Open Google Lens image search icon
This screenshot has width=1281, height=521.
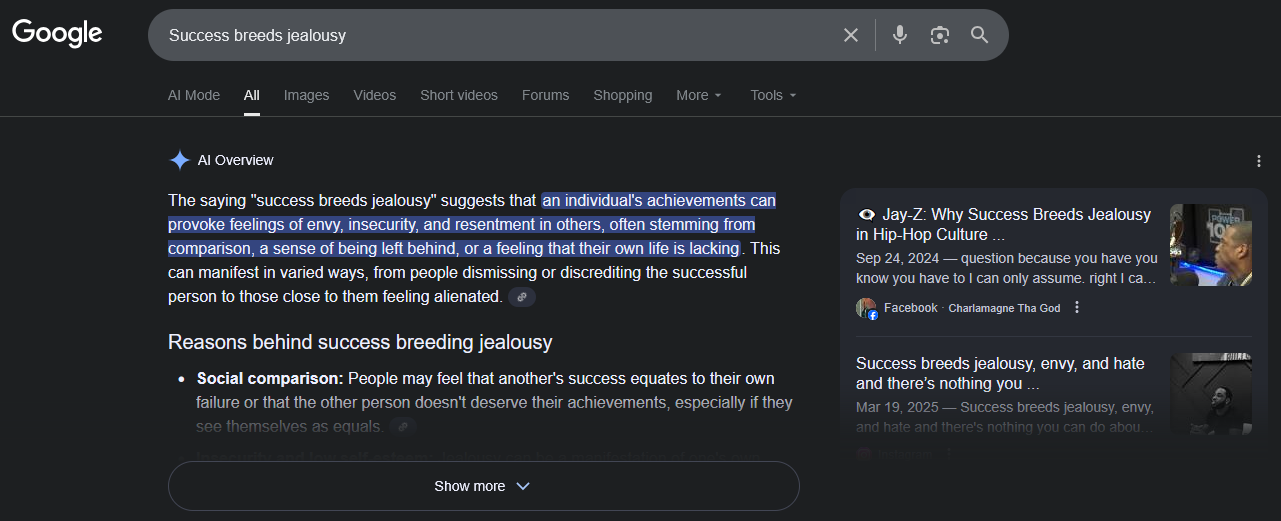[x=939, y=35]
